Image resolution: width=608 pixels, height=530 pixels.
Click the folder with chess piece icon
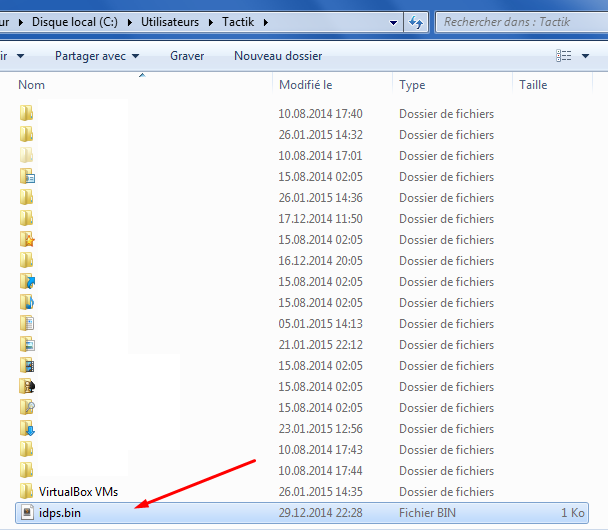point(27,387)
